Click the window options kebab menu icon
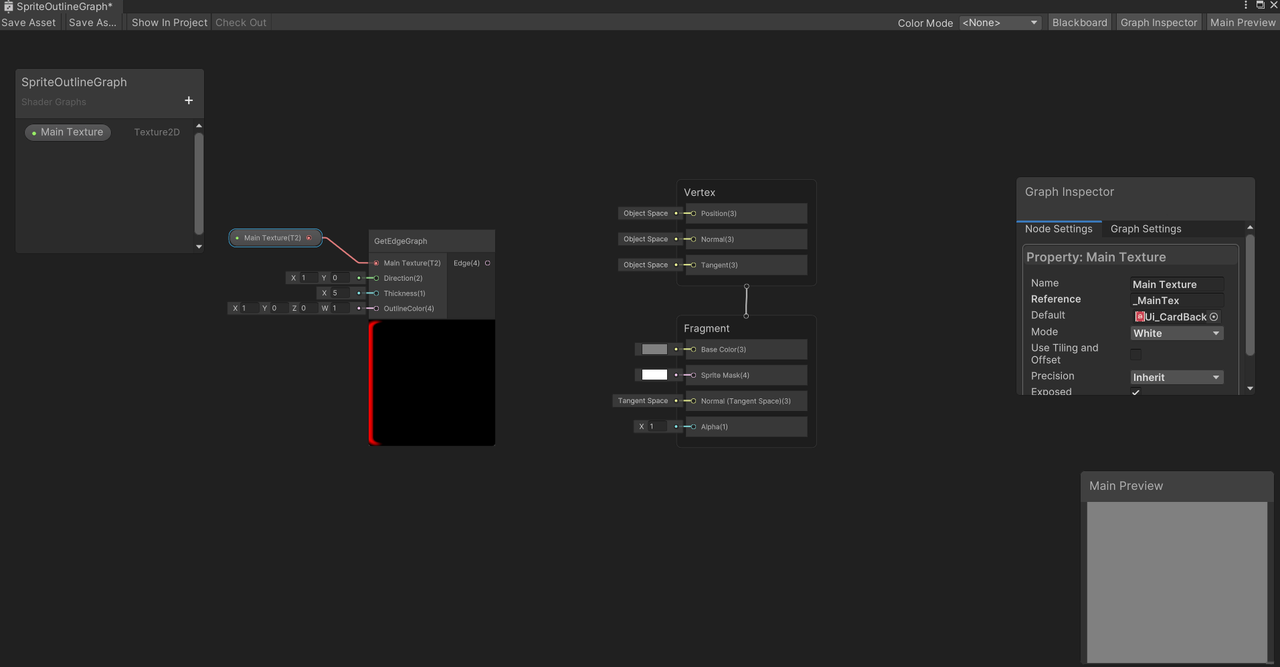This screenshot has height=667, width=1280. (x=1245, y=5)
